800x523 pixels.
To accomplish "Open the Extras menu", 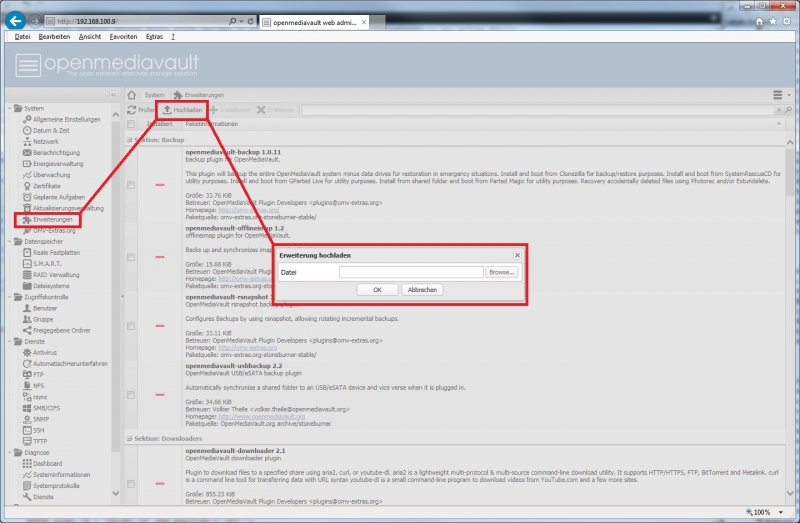I will coord(154,37).
